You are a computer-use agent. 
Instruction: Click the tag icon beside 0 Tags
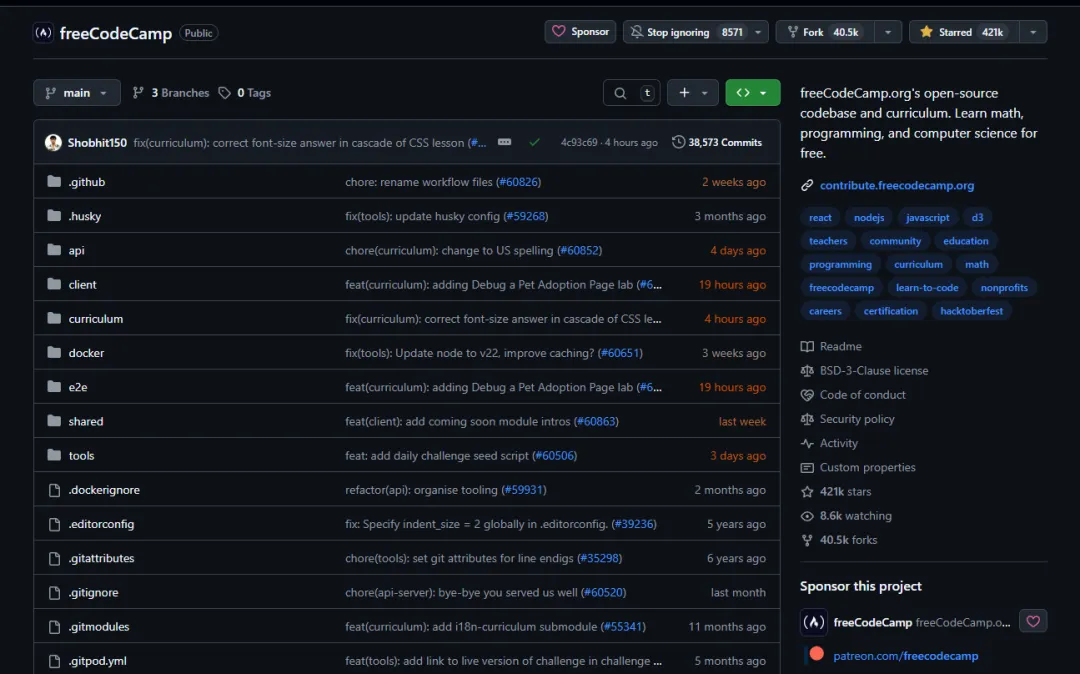225,93
